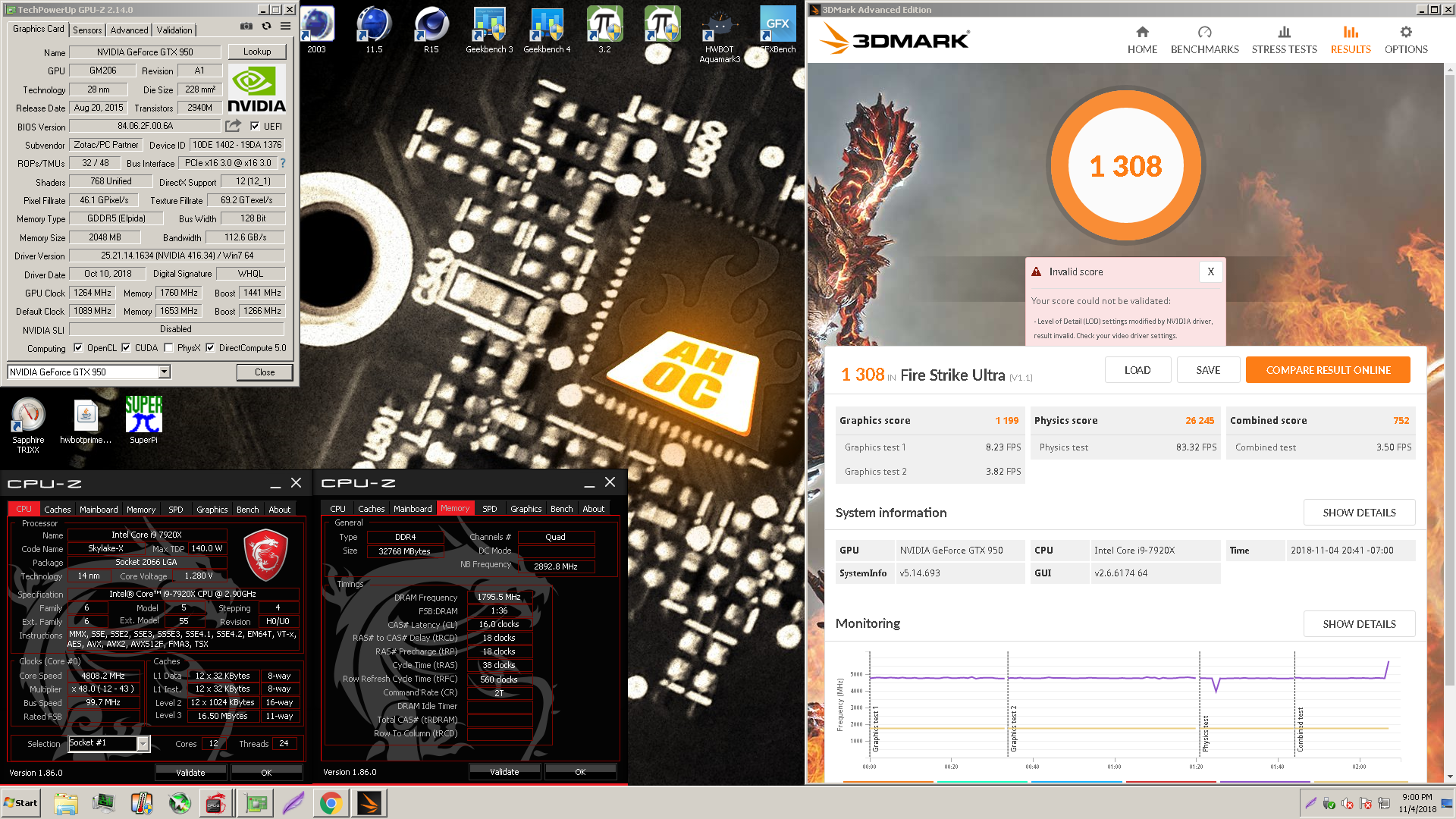Image resolution: width=1456 pixels, height=819 pixels.
Task: Click COMPARE RESULT ONLINE button
Action: pos(1328,370)
